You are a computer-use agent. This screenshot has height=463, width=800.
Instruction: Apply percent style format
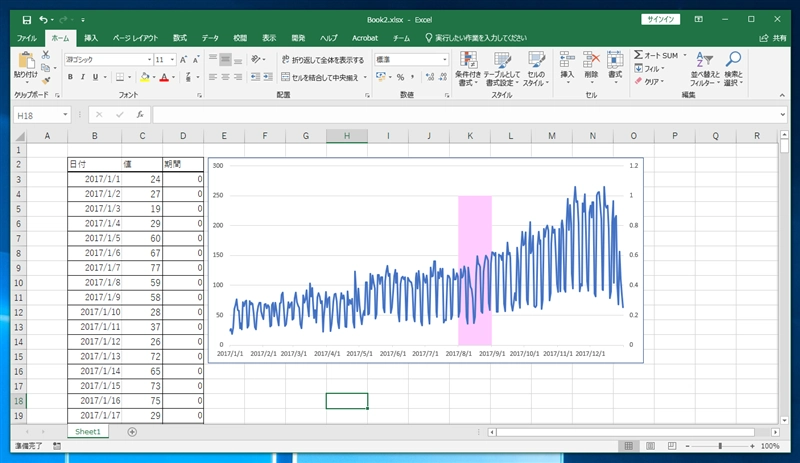[x=401, y=77]
